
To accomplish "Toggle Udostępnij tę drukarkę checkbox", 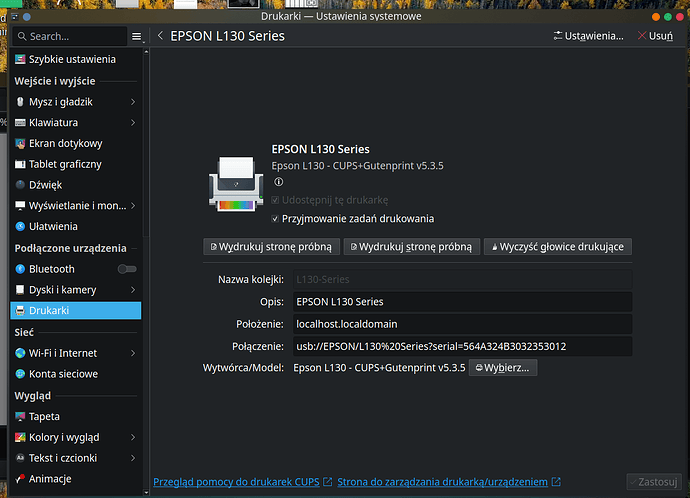I will click(x=275, y=200).
